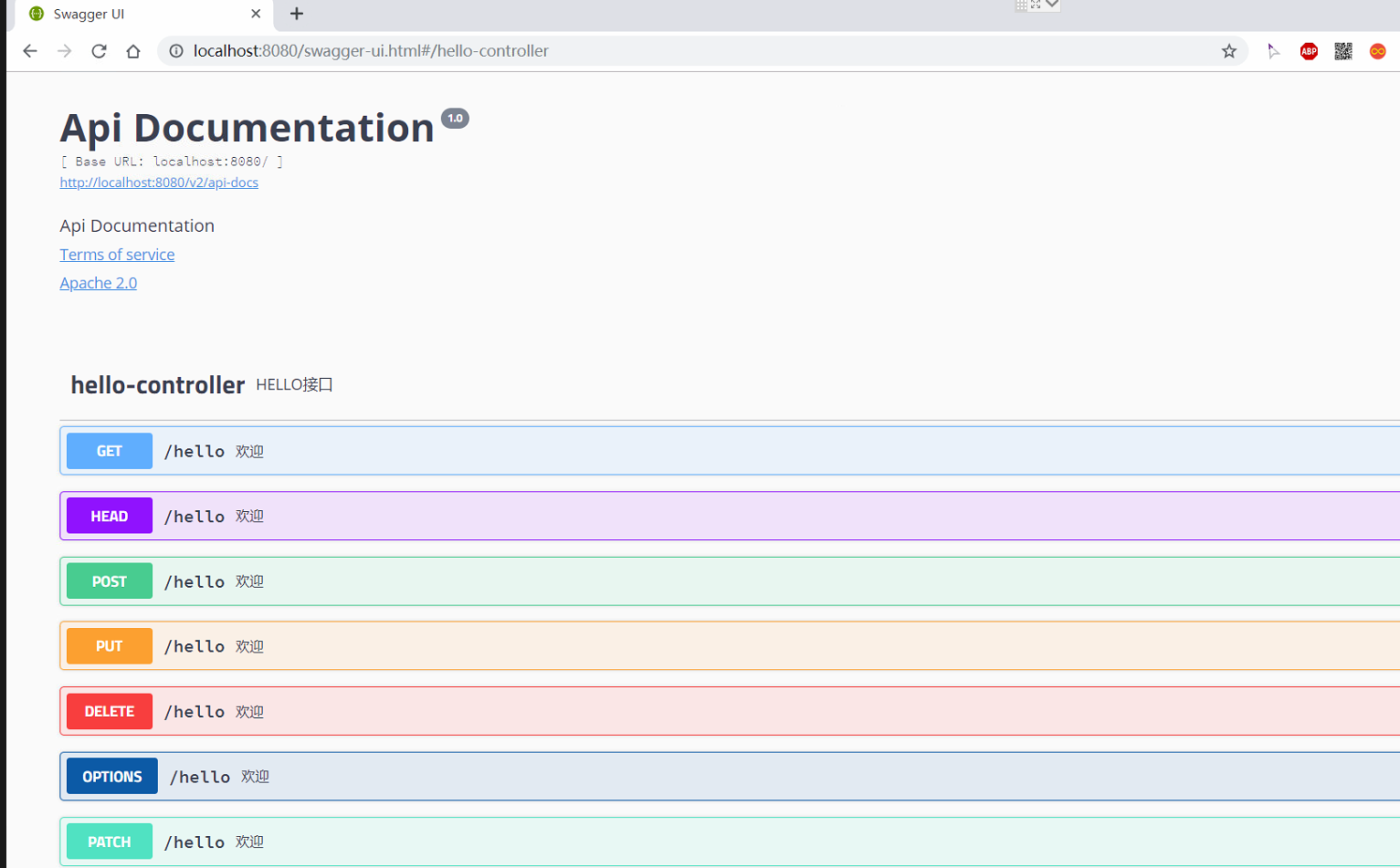Viewport: 1400px width, 868px height.
Task: Click the Api Documentation main title
Action: point(247,128)
